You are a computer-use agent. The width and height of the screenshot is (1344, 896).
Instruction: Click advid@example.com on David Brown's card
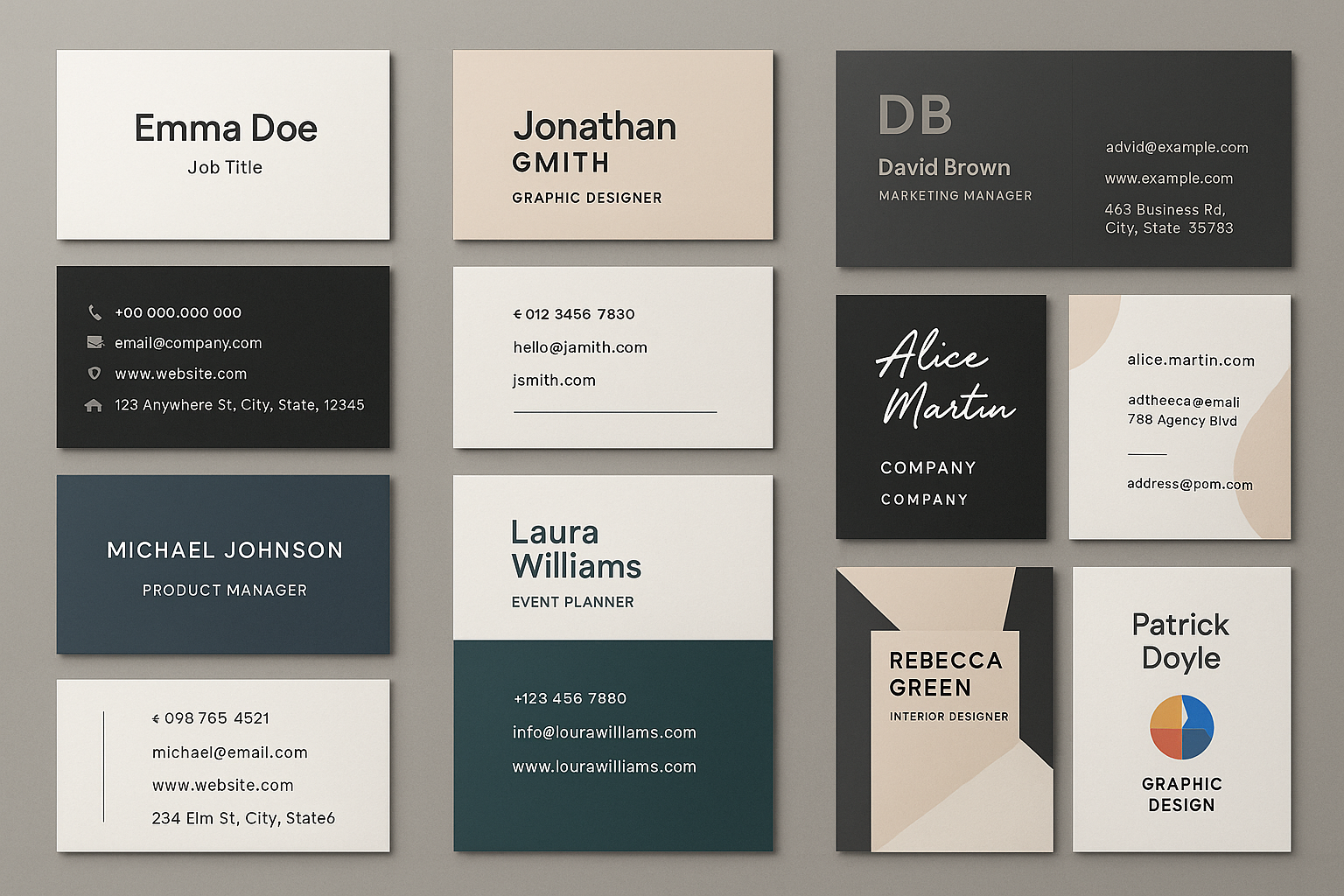[1176, 147]
